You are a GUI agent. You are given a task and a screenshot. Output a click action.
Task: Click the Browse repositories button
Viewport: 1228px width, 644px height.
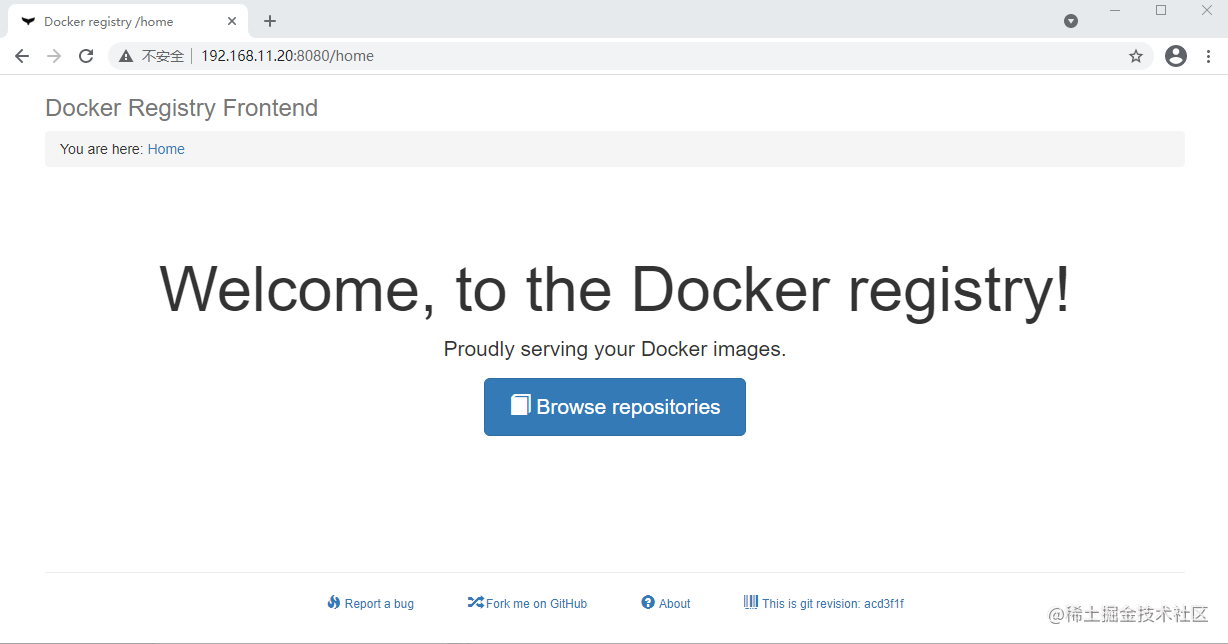click(614, 406)
